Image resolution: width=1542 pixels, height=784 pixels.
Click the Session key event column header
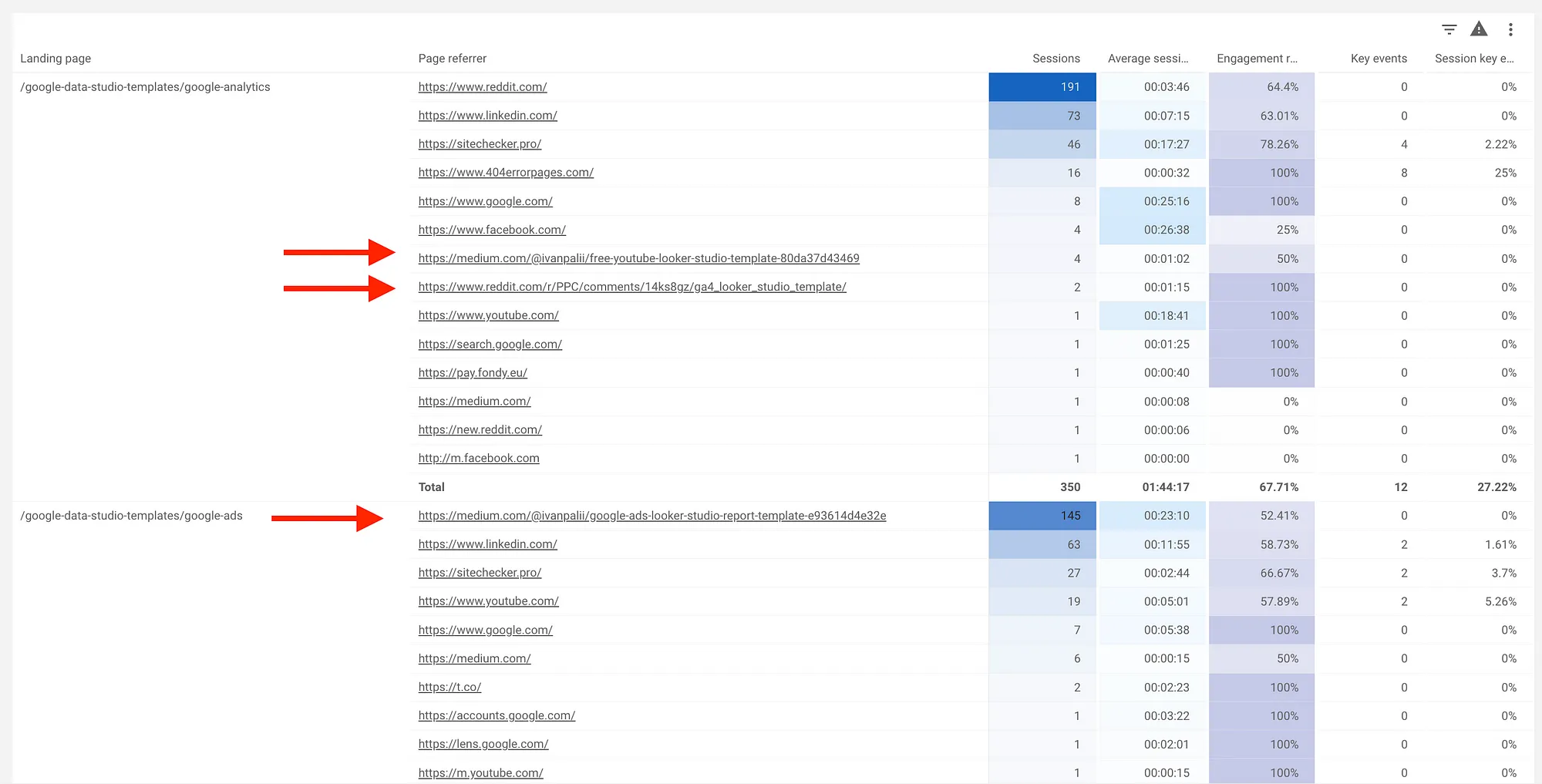pyautogui.click(x=1474, y=59)
